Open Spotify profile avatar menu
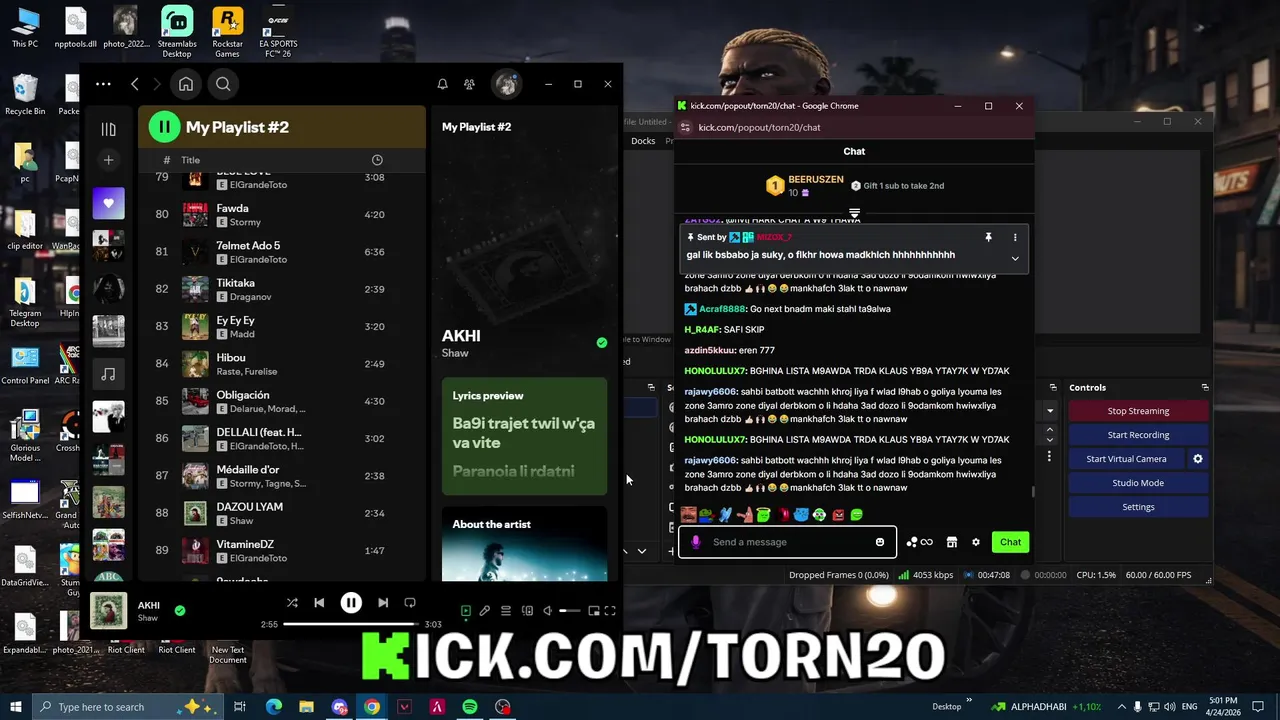 (x=506, y=84)
